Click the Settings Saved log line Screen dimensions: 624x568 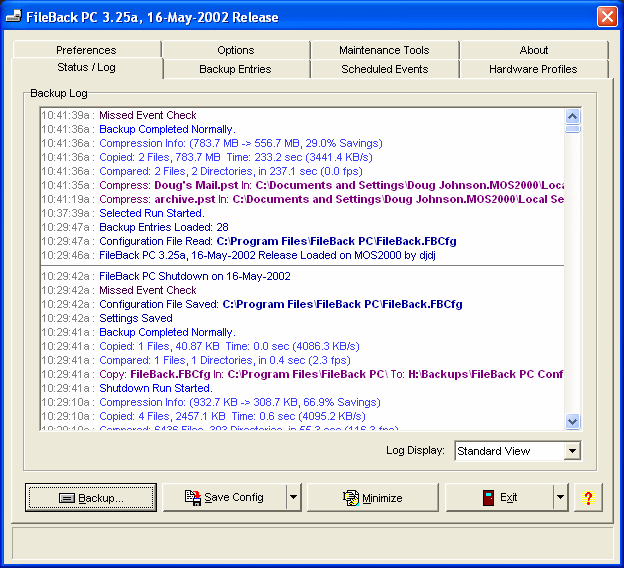[107, 318]
